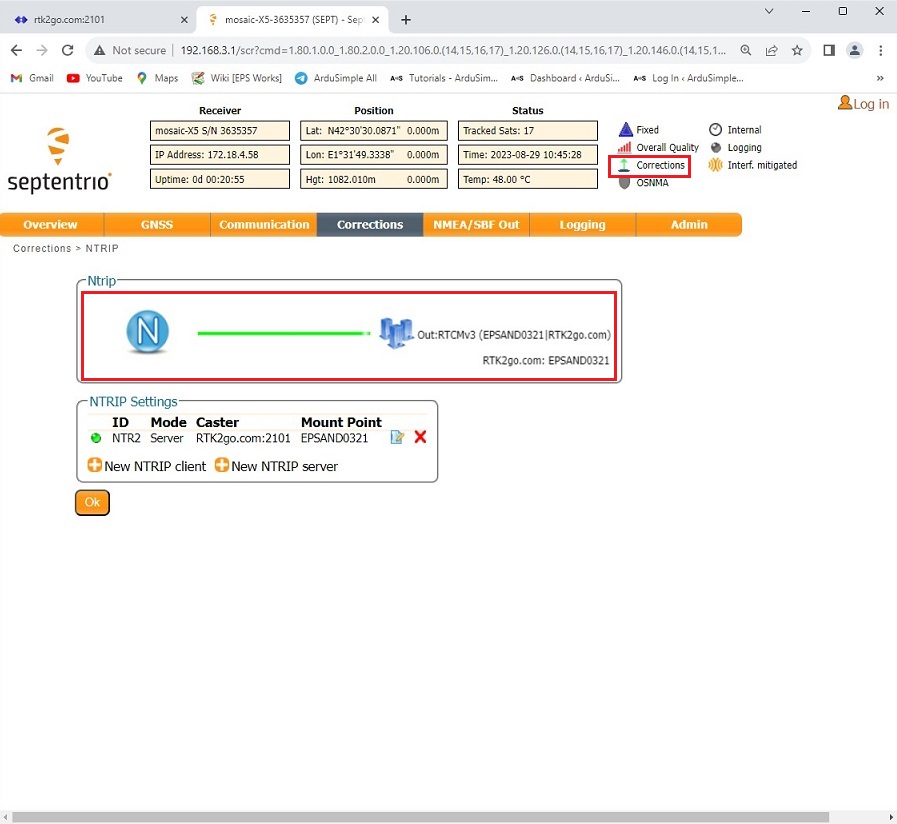Open the GNSS menu tab
The height and width of the screenshot is (824, 897).
(157, 225)
